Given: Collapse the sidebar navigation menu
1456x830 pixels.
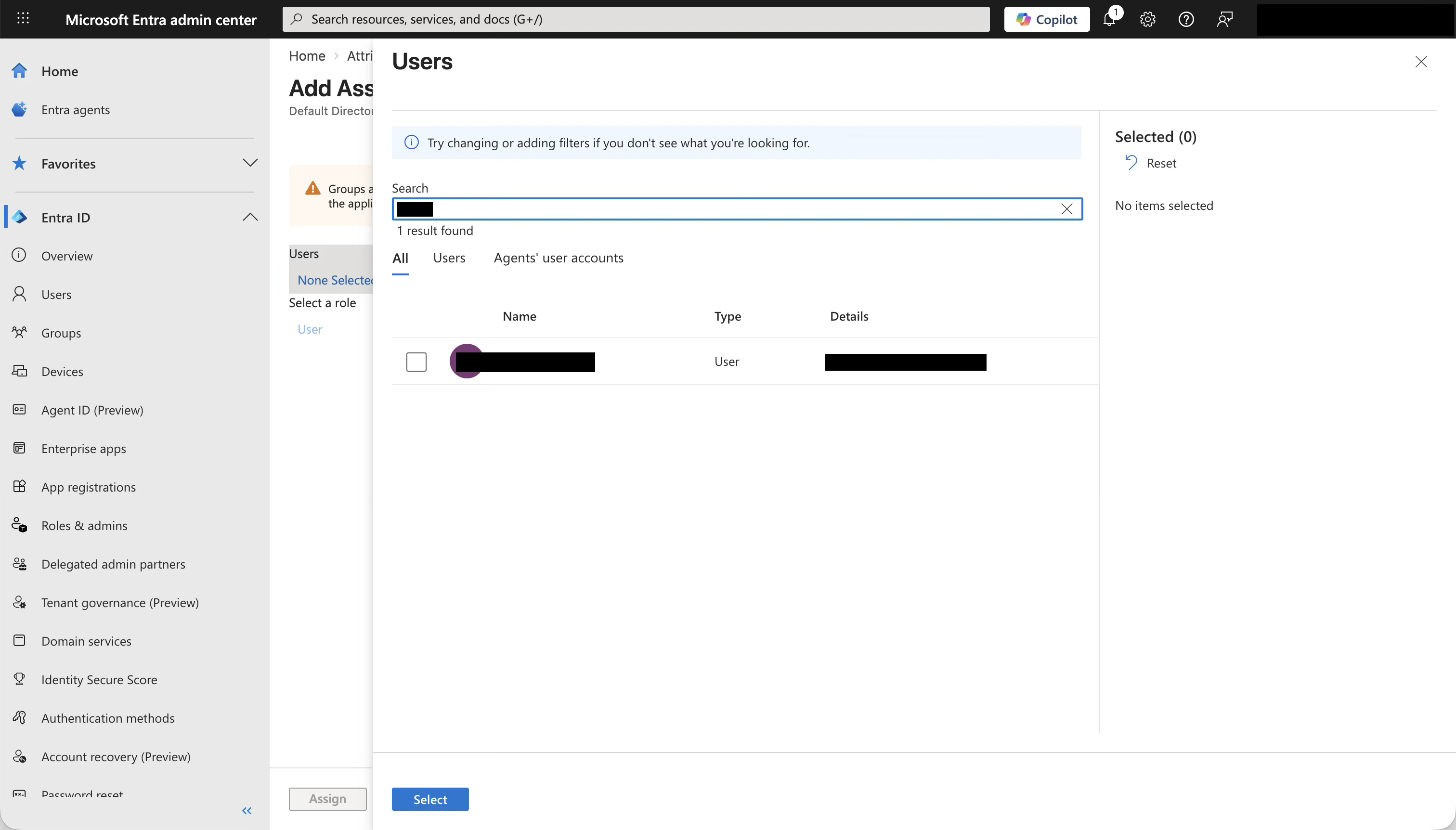Looking at the screenshot, I should [x=247, y=811].
